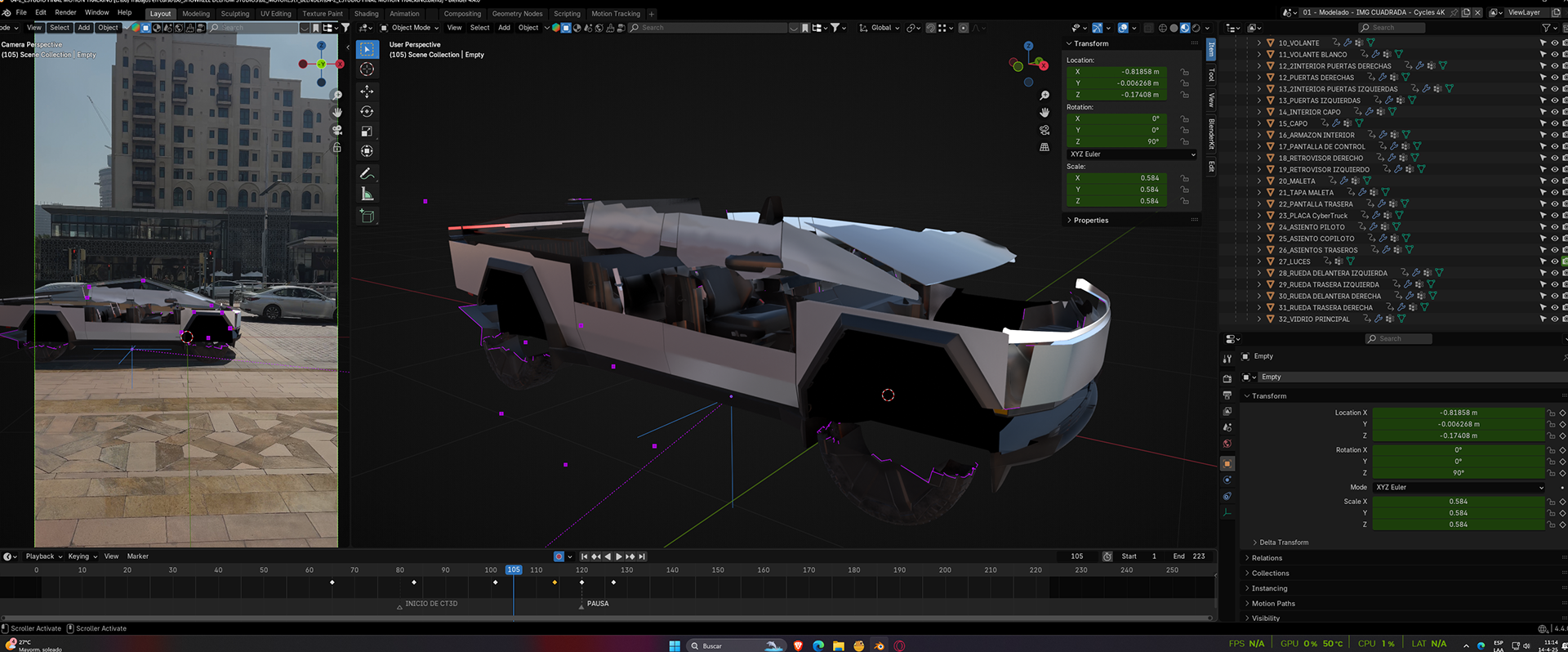Expand 23_PLACA CyberTruck outliner row

coord(1259,216)
